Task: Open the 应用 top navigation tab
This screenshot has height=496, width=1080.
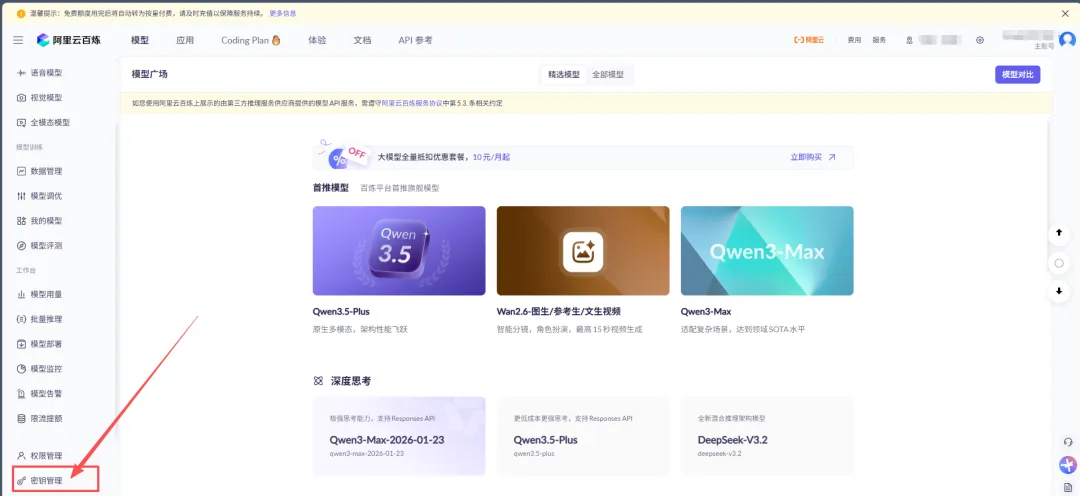Action: (185, 40)
